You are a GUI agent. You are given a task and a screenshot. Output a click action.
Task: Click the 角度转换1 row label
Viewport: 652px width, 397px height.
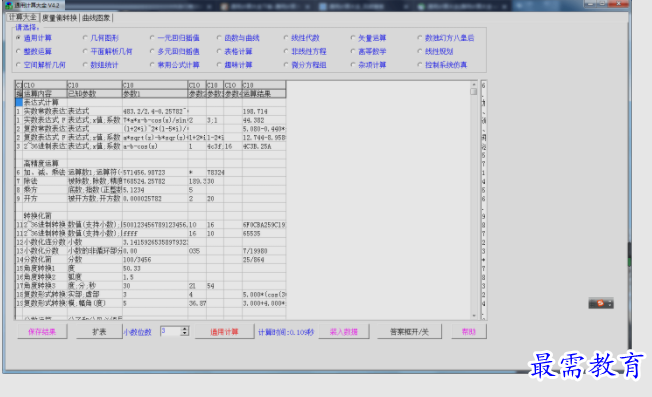45,269
